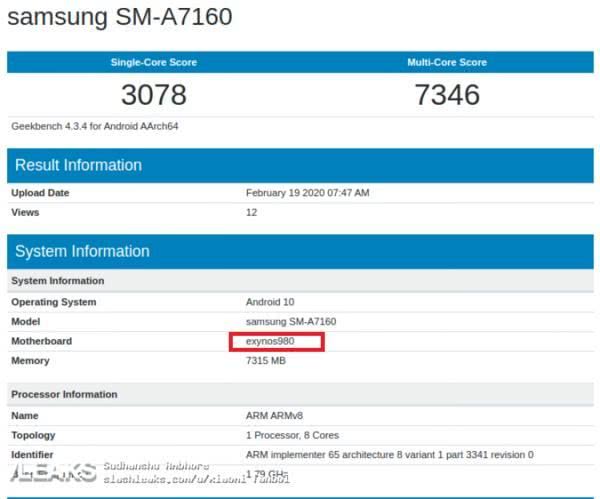Click the ARM implementer 65 identifier value
600x499 pixels.
coord(390,455)
